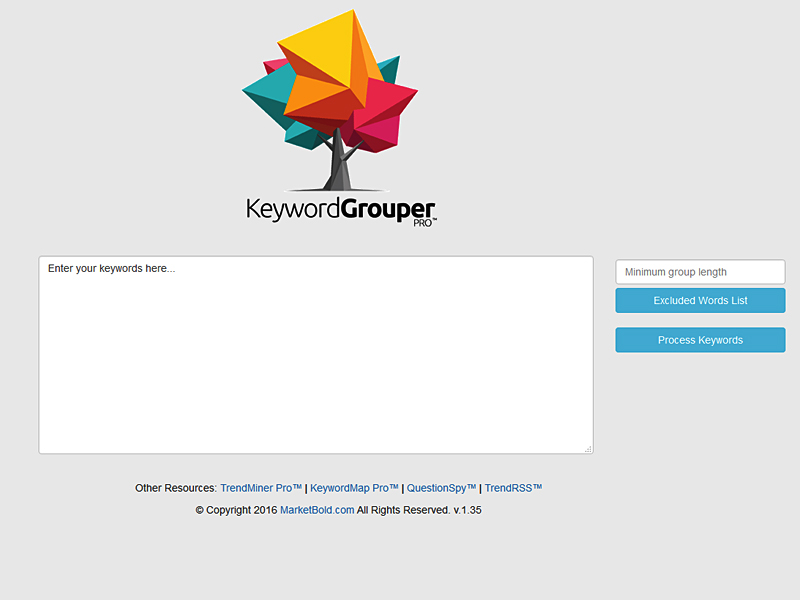Follow the TrendRSS link
800x600 pixels.
(513, 488)
